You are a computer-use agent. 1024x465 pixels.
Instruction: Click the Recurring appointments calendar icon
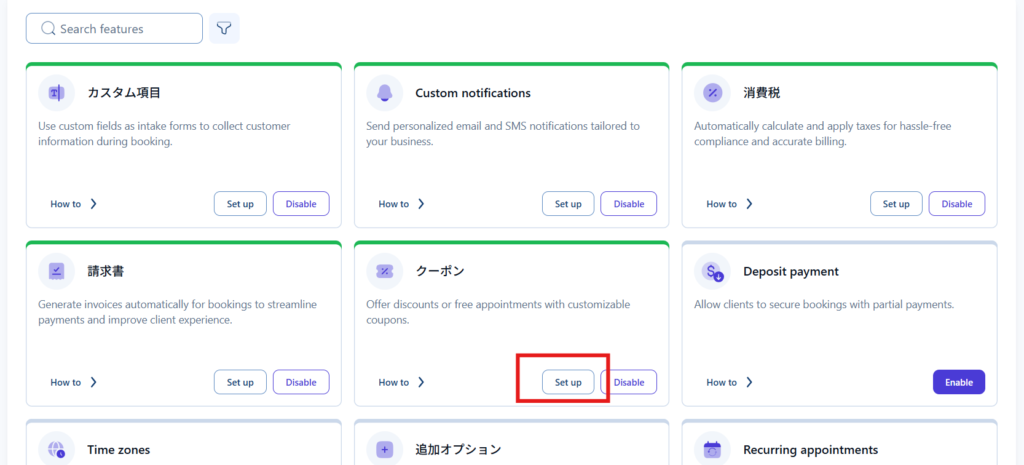click(x=712, y=450)
